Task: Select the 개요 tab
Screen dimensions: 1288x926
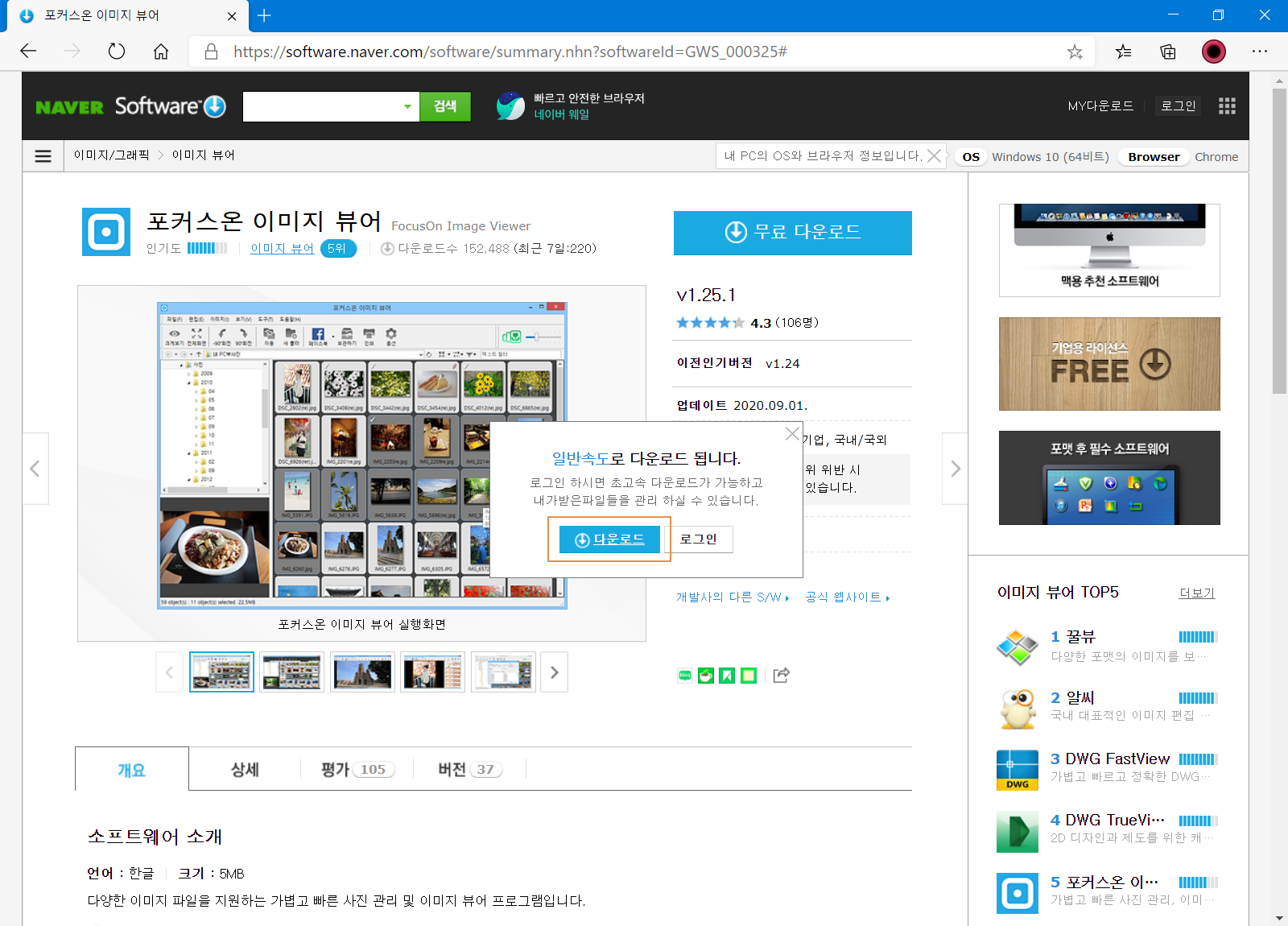Action: (x=132, y=770)
